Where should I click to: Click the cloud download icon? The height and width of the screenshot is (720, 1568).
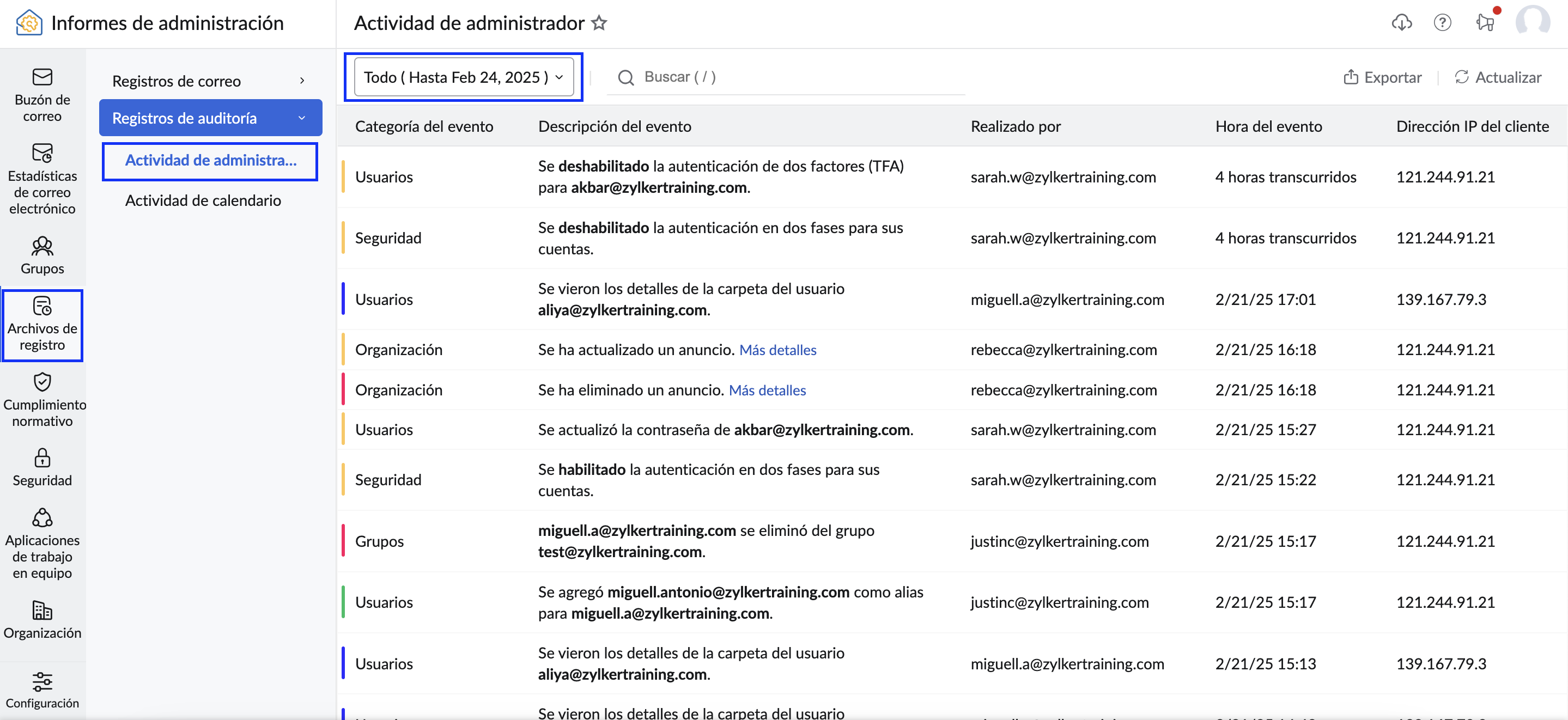pyautogui.click(x=1402, y=23)
